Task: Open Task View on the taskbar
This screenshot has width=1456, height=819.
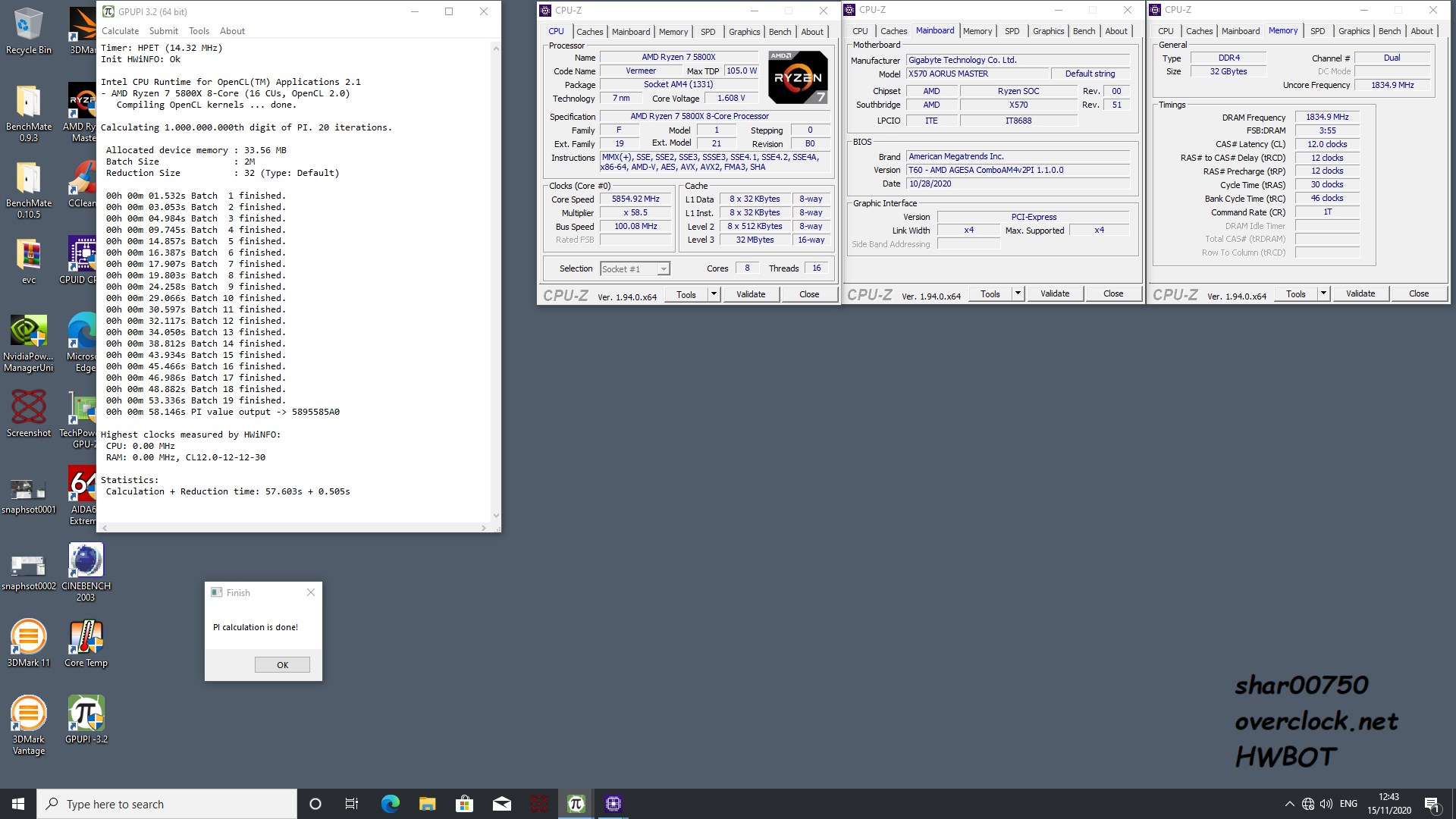Action: [x=352, y=804]
